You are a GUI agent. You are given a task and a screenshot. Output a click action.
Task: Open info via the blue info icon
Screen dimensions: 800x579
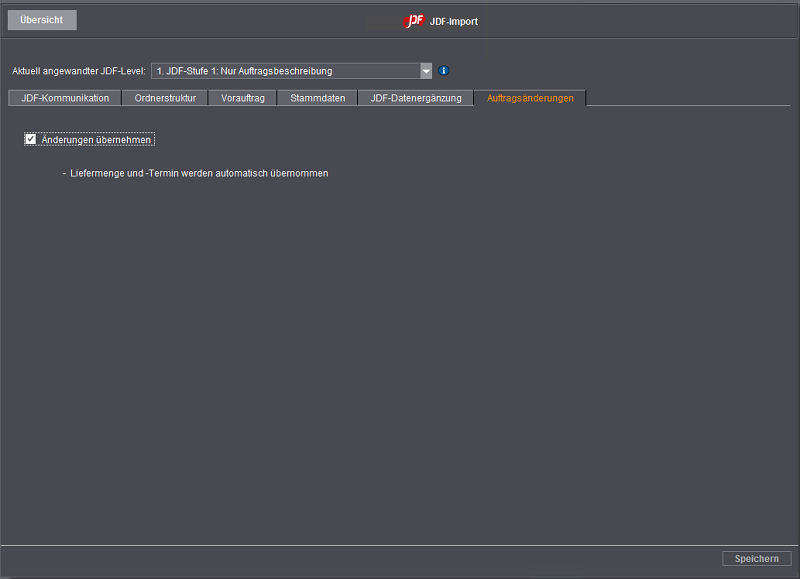tap(443, 71)
